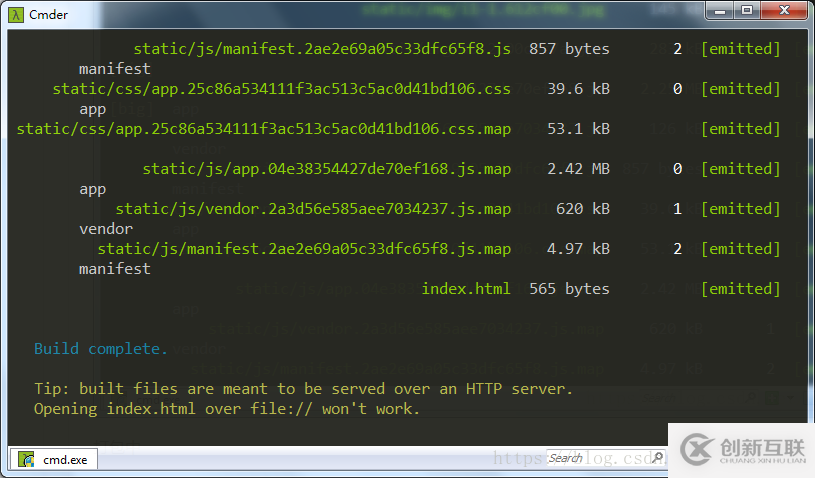Click '[emitted]' on the 620 kB row
The image size is (815, 478).
(741, 209)
